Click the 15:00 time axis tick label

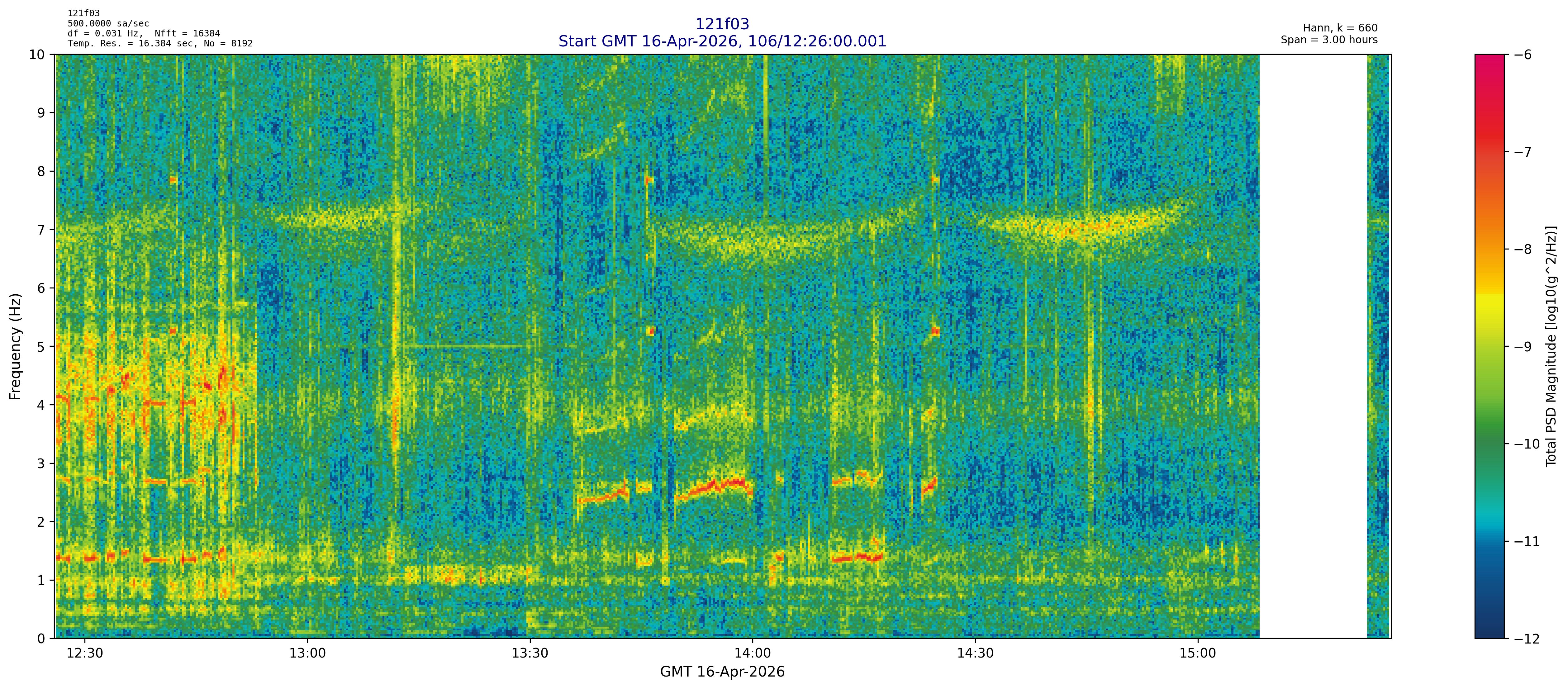click(1197, 654)
